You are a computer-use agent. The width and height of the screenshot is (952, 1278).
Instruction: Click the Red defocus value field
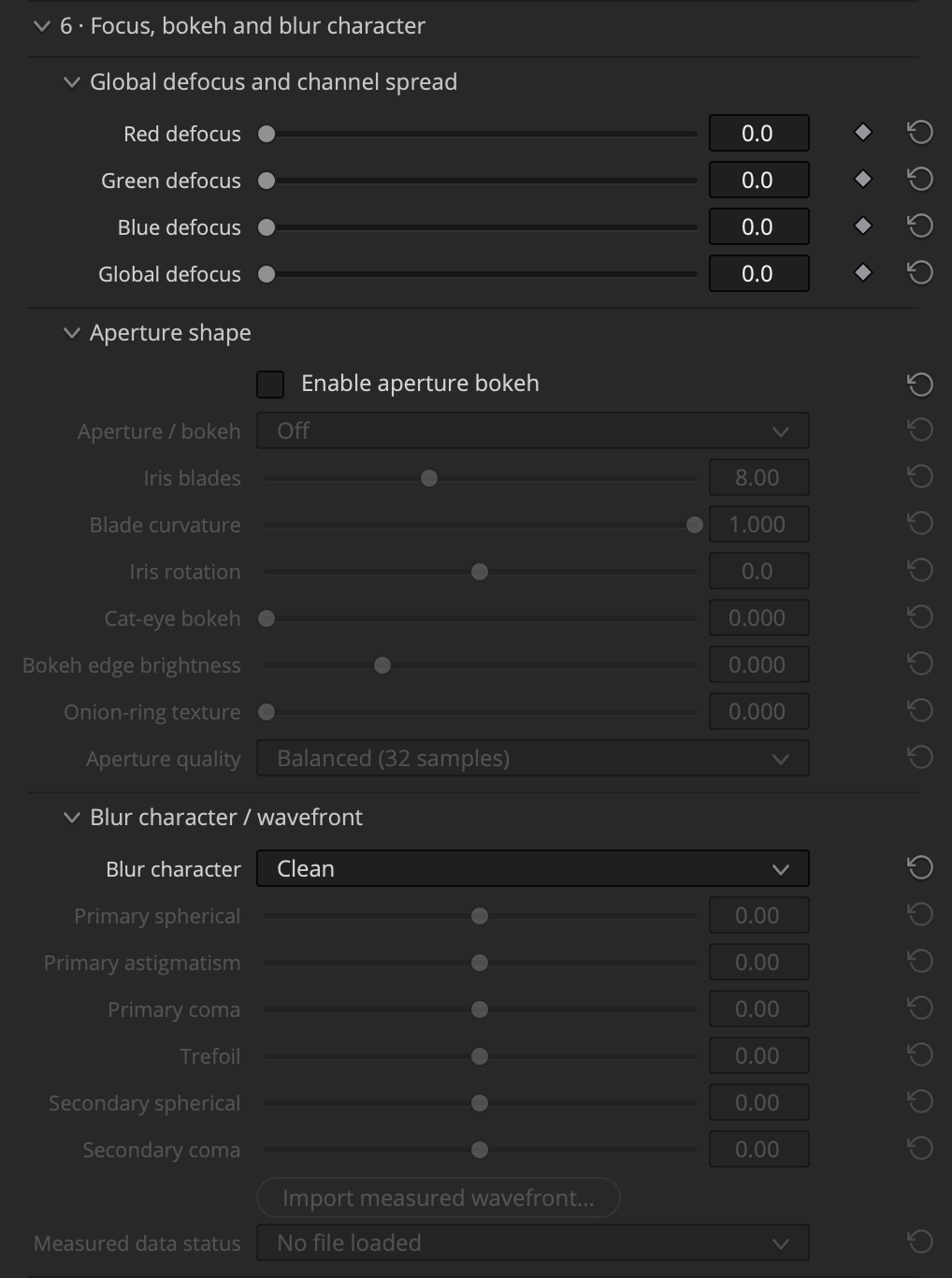click(758, 133)
